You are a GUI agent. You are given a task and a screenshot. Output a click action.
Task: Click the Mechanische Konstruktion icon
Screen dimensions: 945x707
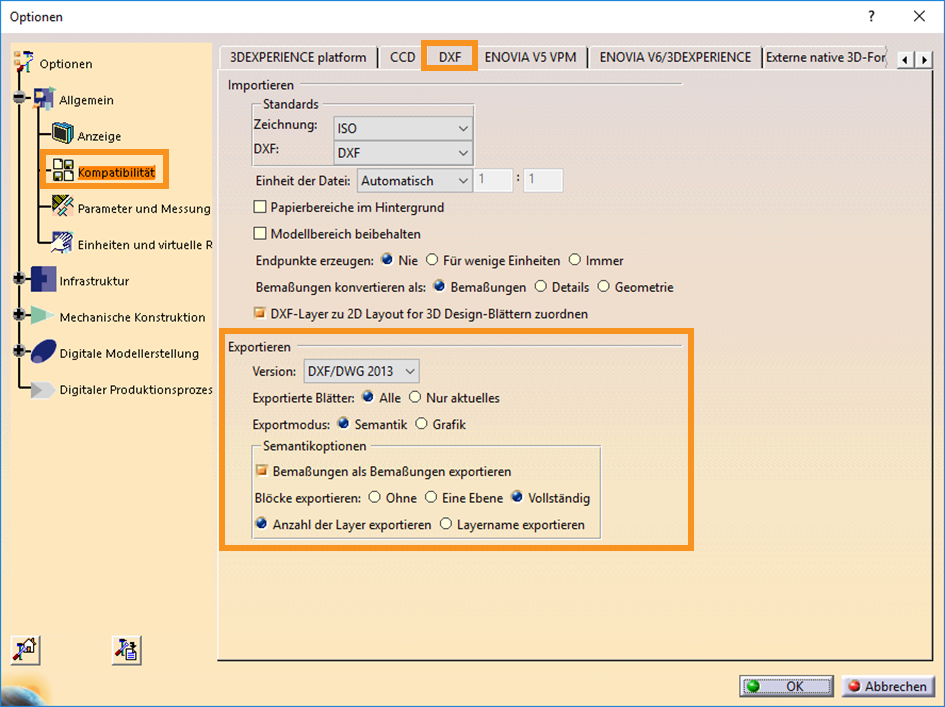point(42,316)
